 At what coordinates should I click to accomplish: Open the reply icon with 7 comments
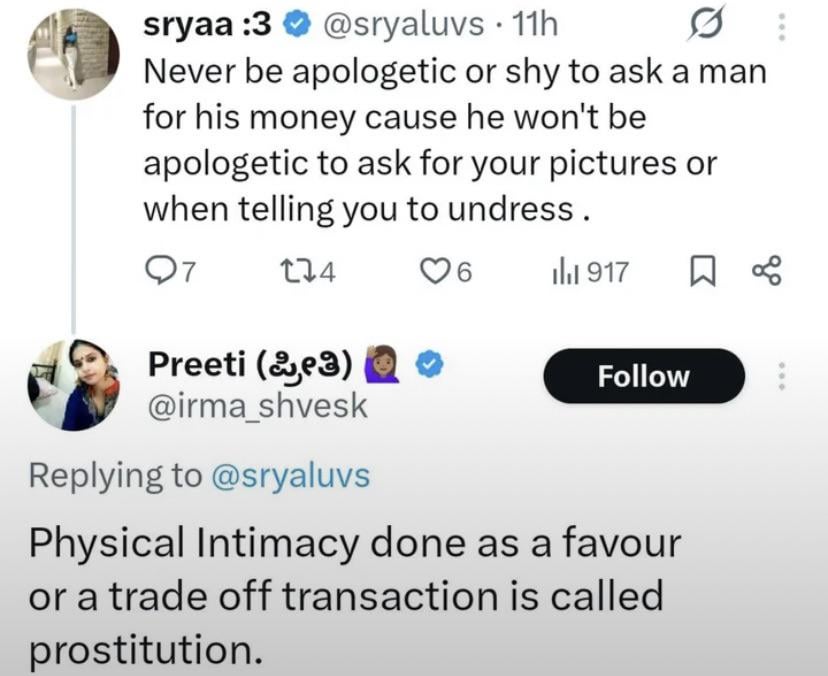pos(158,271)
